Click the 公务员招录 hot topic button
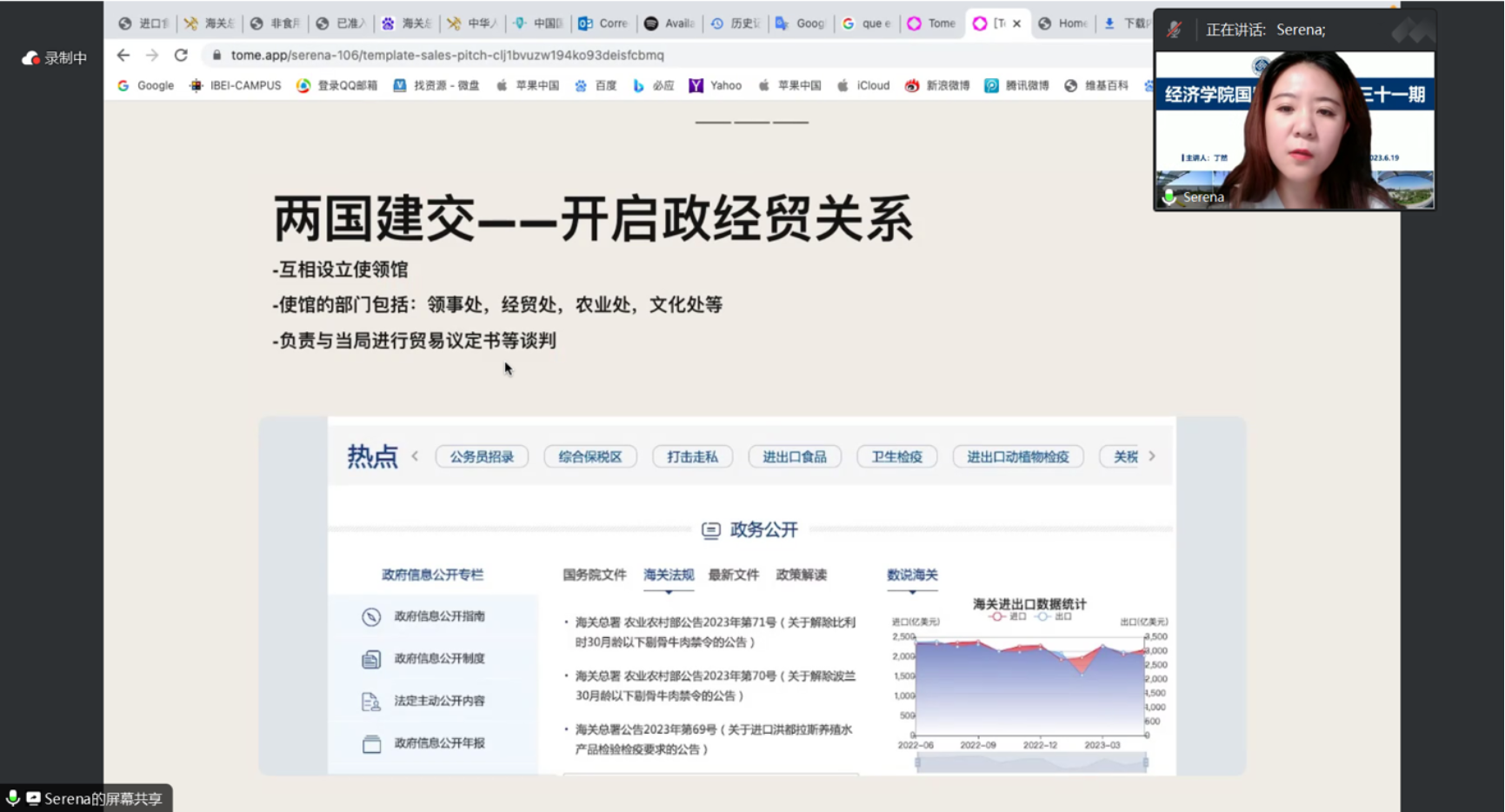The image size is (1505, 812). (482, 456)
